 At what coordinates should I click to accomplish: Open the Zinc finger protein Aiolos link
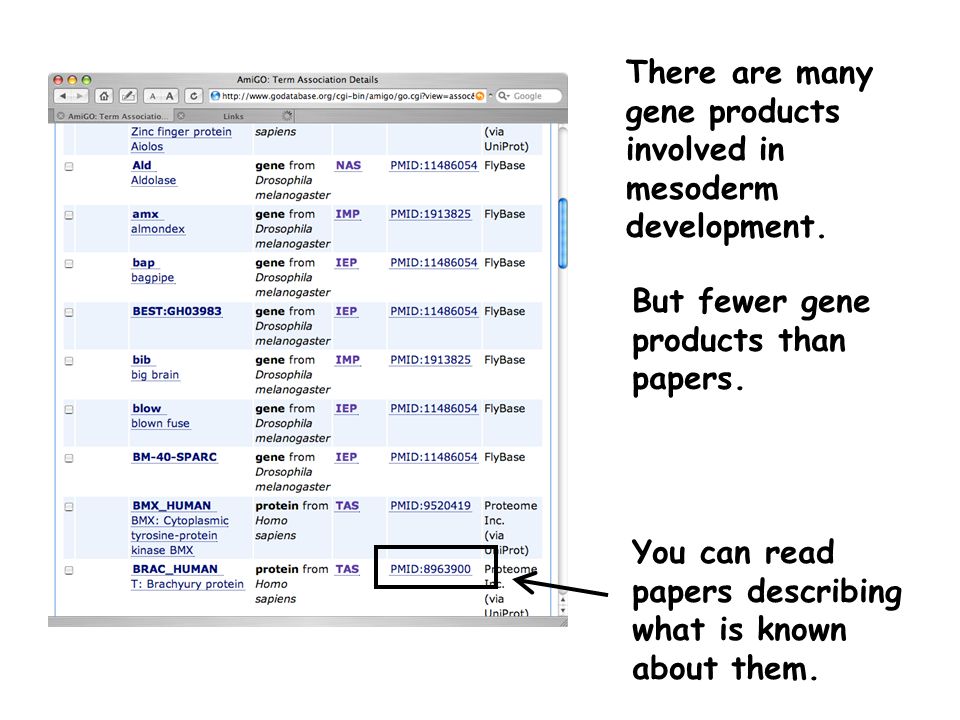click(181, 139)
